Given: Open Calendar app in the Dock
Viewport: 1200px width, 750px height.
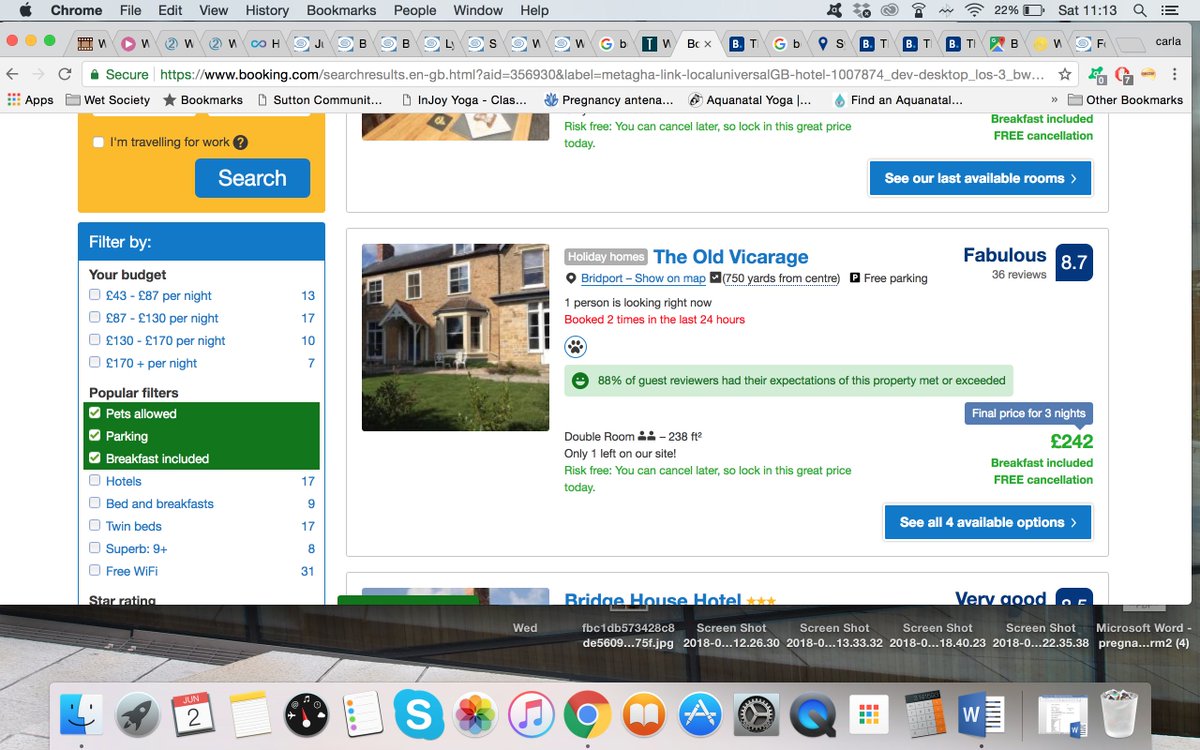Looking at the screenshot, I should tap(192, 716).
